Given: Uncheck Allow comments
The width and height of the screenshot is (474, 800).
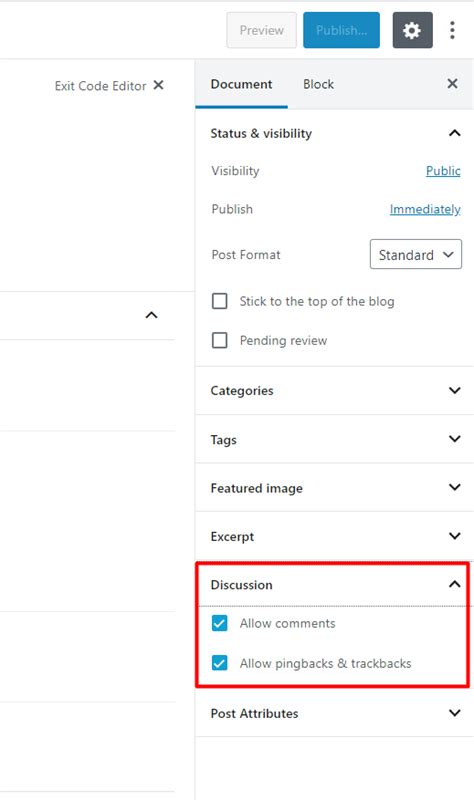Looking at the screenshot, I should click(x=219, y=623).
